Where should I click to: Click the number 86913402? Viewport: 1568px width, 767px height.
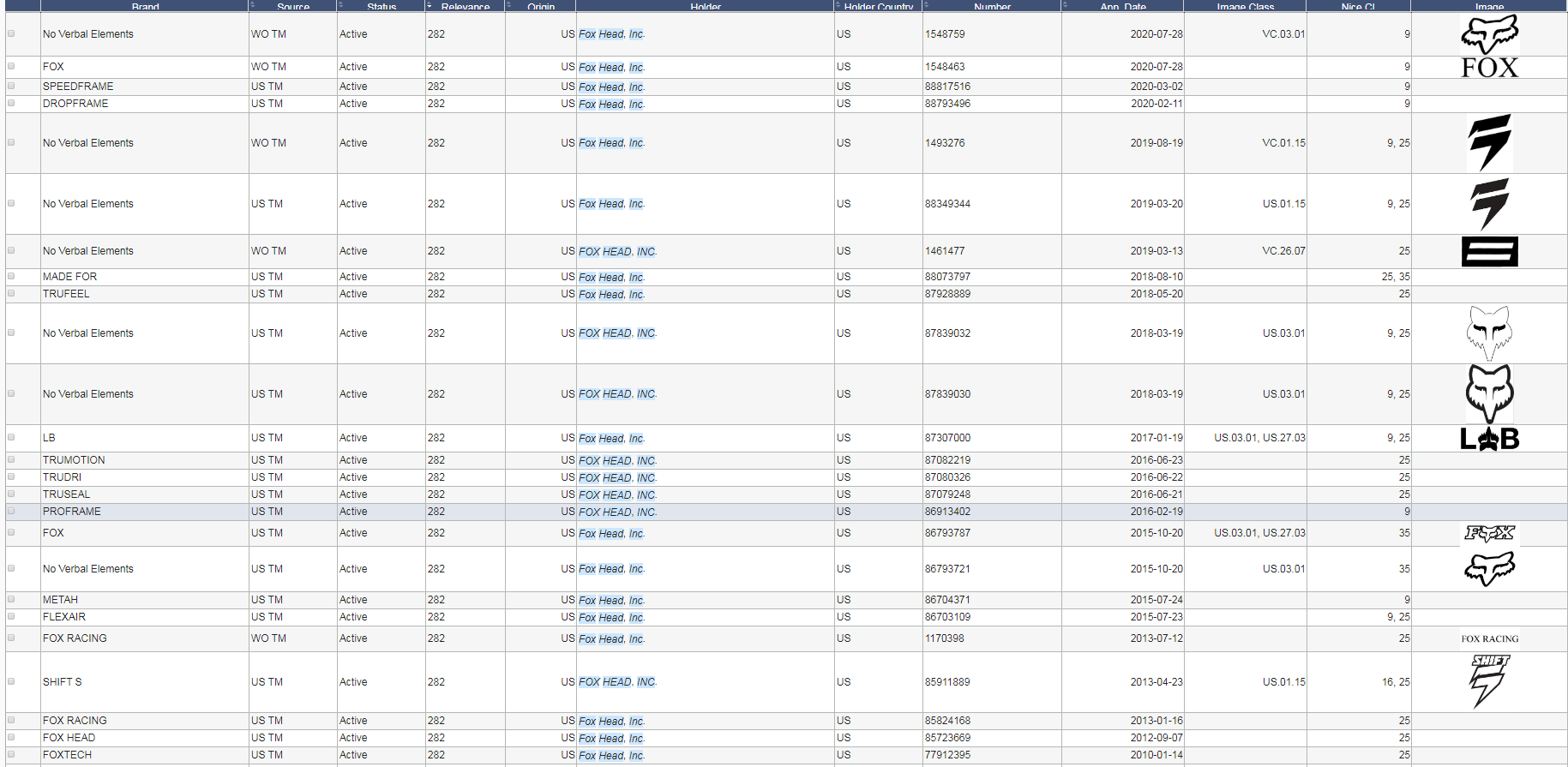click(948, 512)
